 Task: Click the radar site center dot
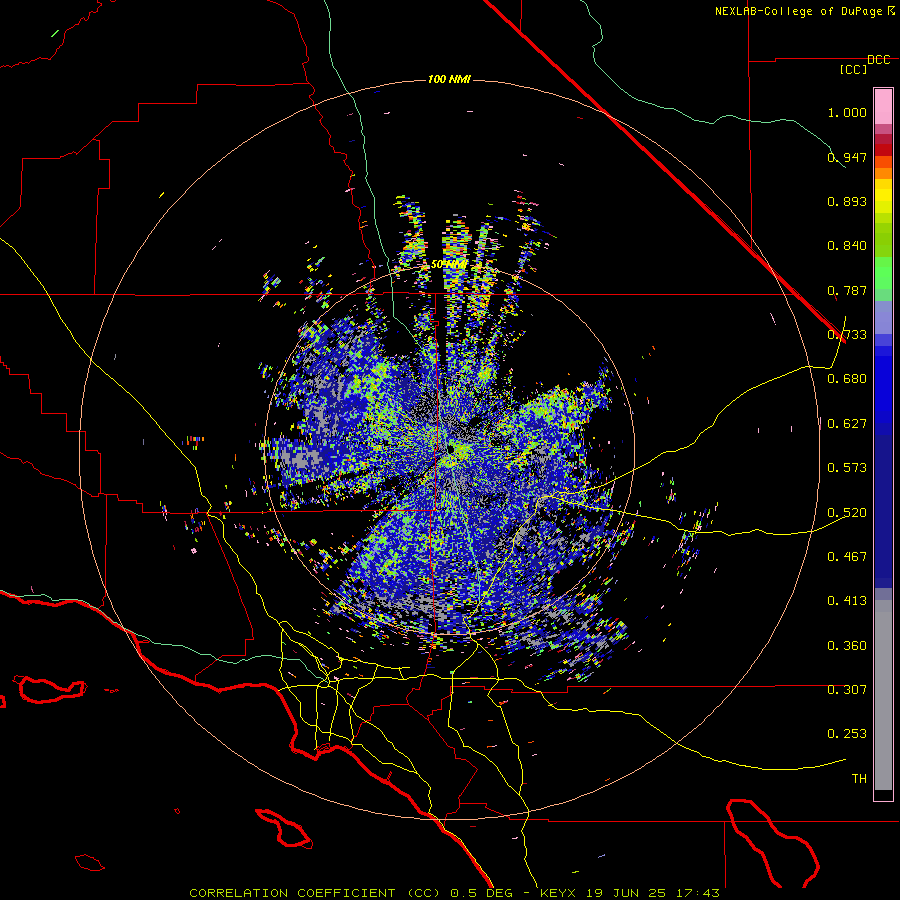point(451,448)
